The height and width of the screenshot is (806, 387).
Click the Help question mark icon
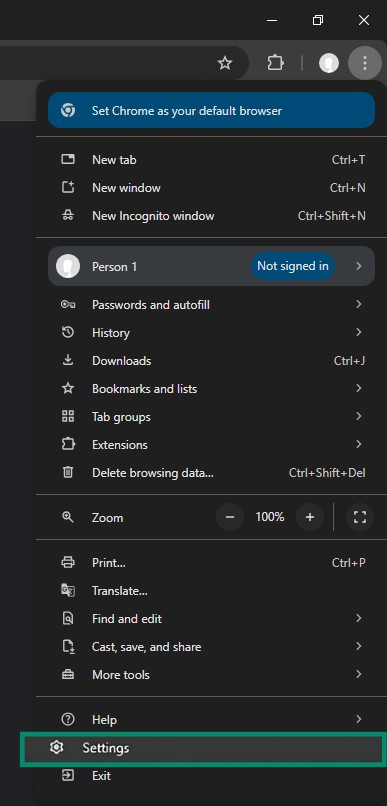coord(68,720)
